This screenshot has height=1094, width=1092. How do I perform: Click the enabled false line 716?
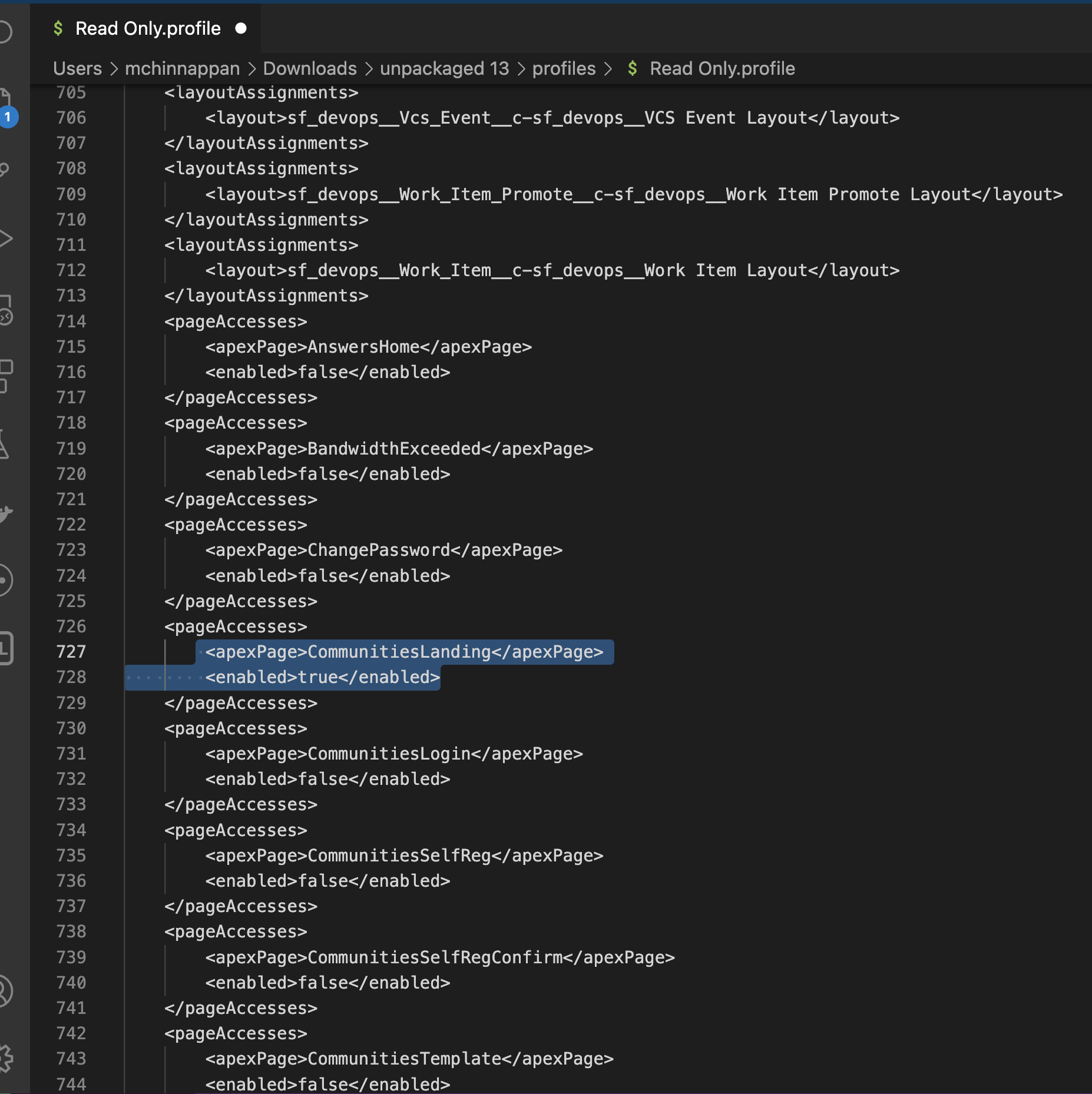(x=327, y=372)
